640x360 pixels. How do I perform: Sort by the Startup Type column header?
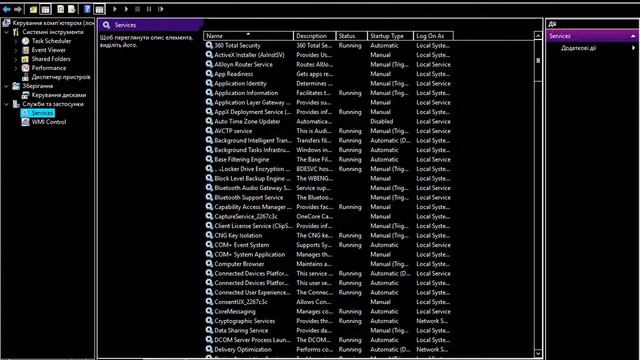390,36
